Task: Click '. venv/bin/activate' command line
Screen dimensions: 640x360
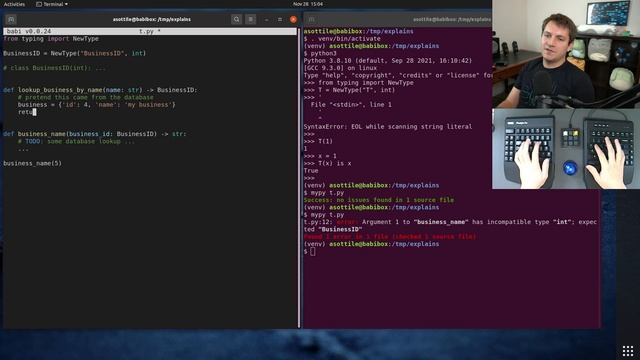Action: click(342, 39)
